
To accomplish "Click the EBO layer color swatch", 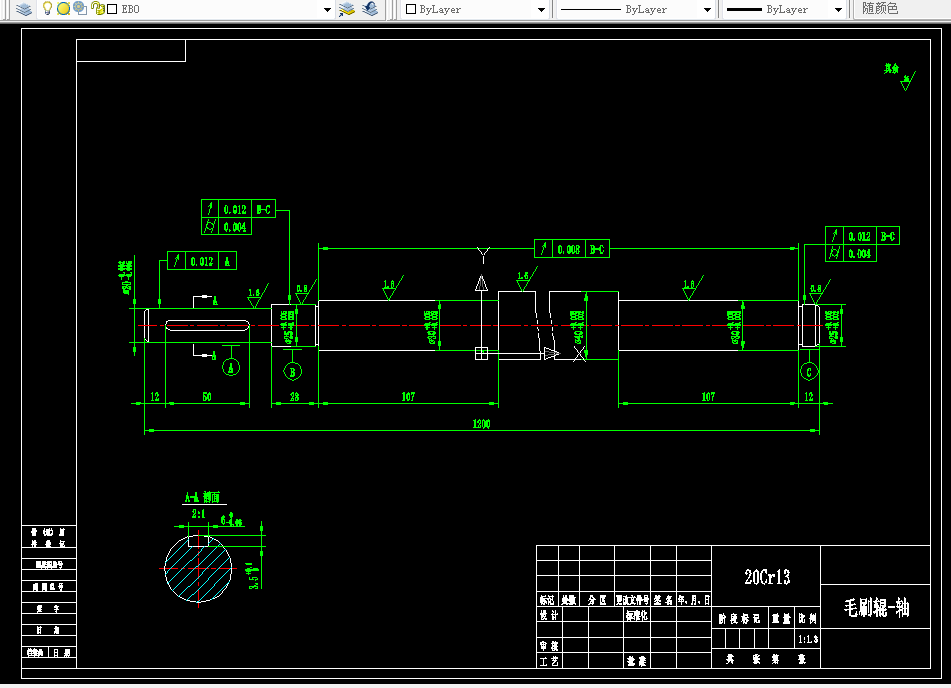I will (112, 9).
